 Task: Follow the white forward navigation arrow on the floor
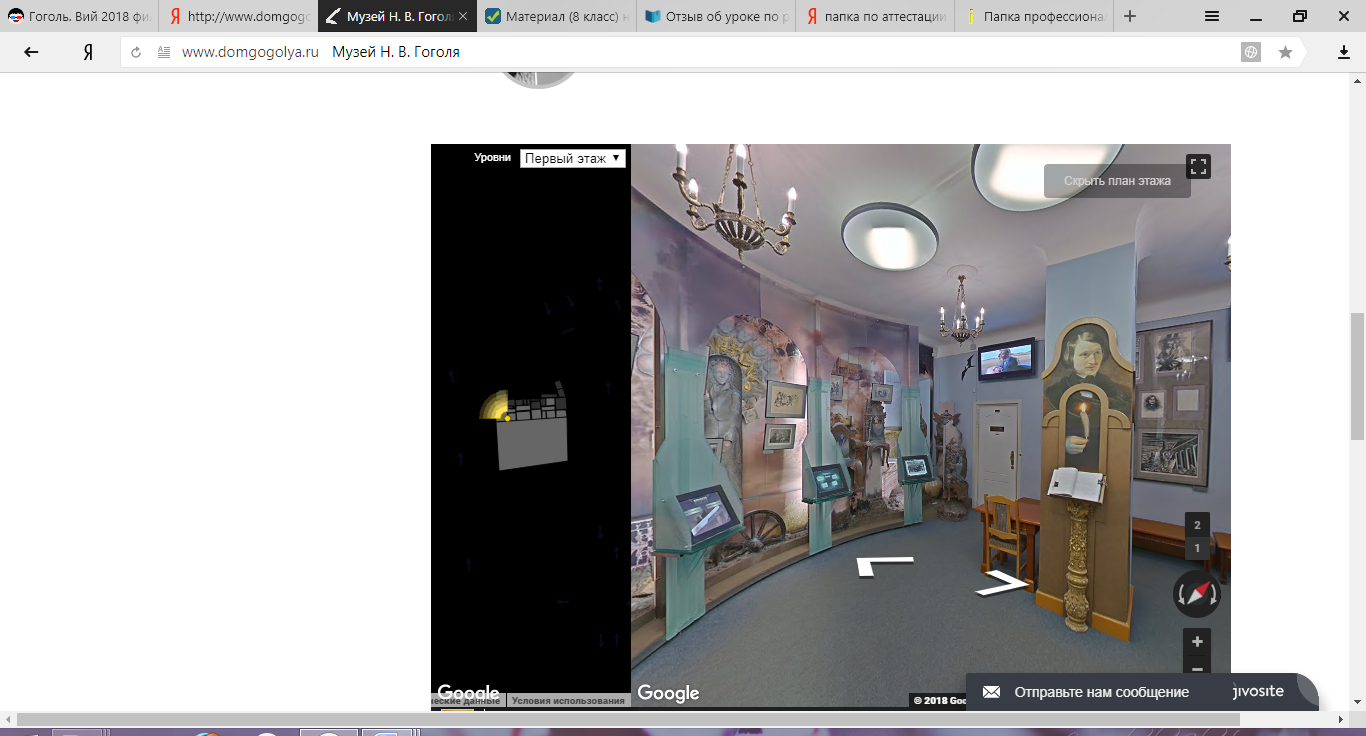884,566
